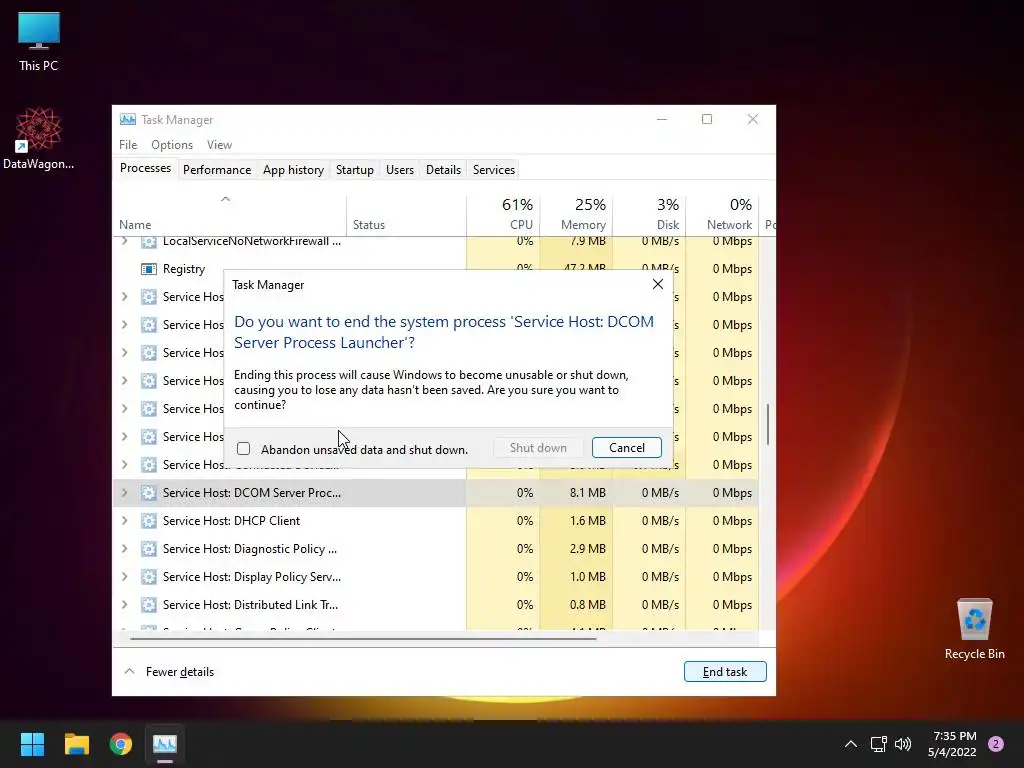Sort by Disk column header
Viewport: 1024px width, 768px height.
pos(650,216)
